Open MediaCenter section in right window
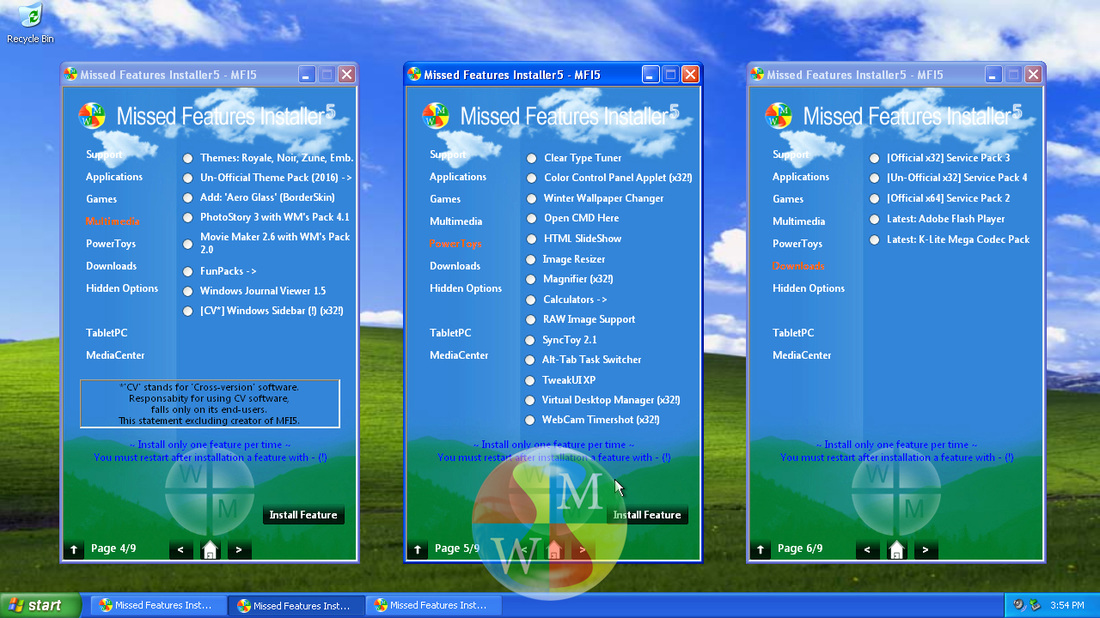The height and width of the screenshot is (618, 1100). pos(802,356)
